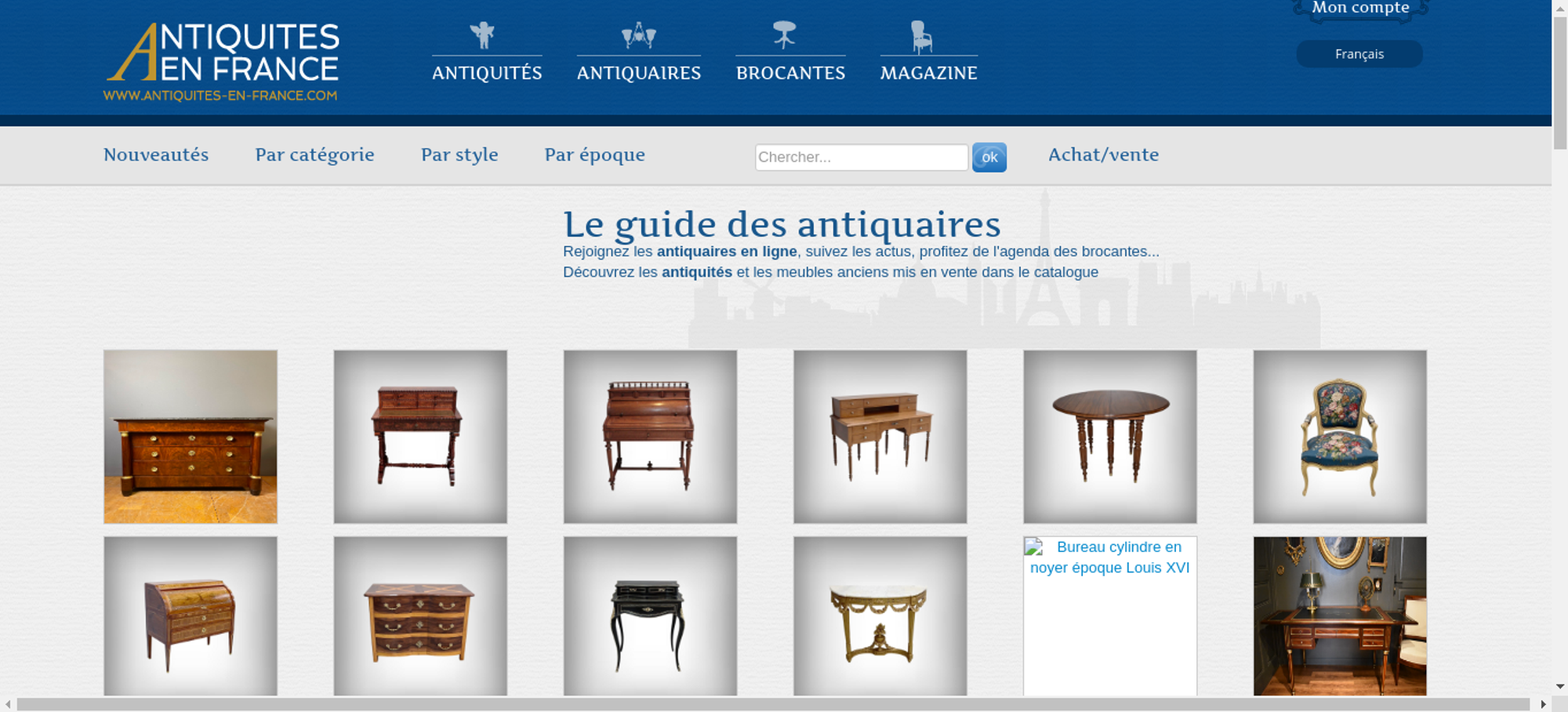Click the armchair icon above Magazine
1568x712 pixels.
pos(921,37)
